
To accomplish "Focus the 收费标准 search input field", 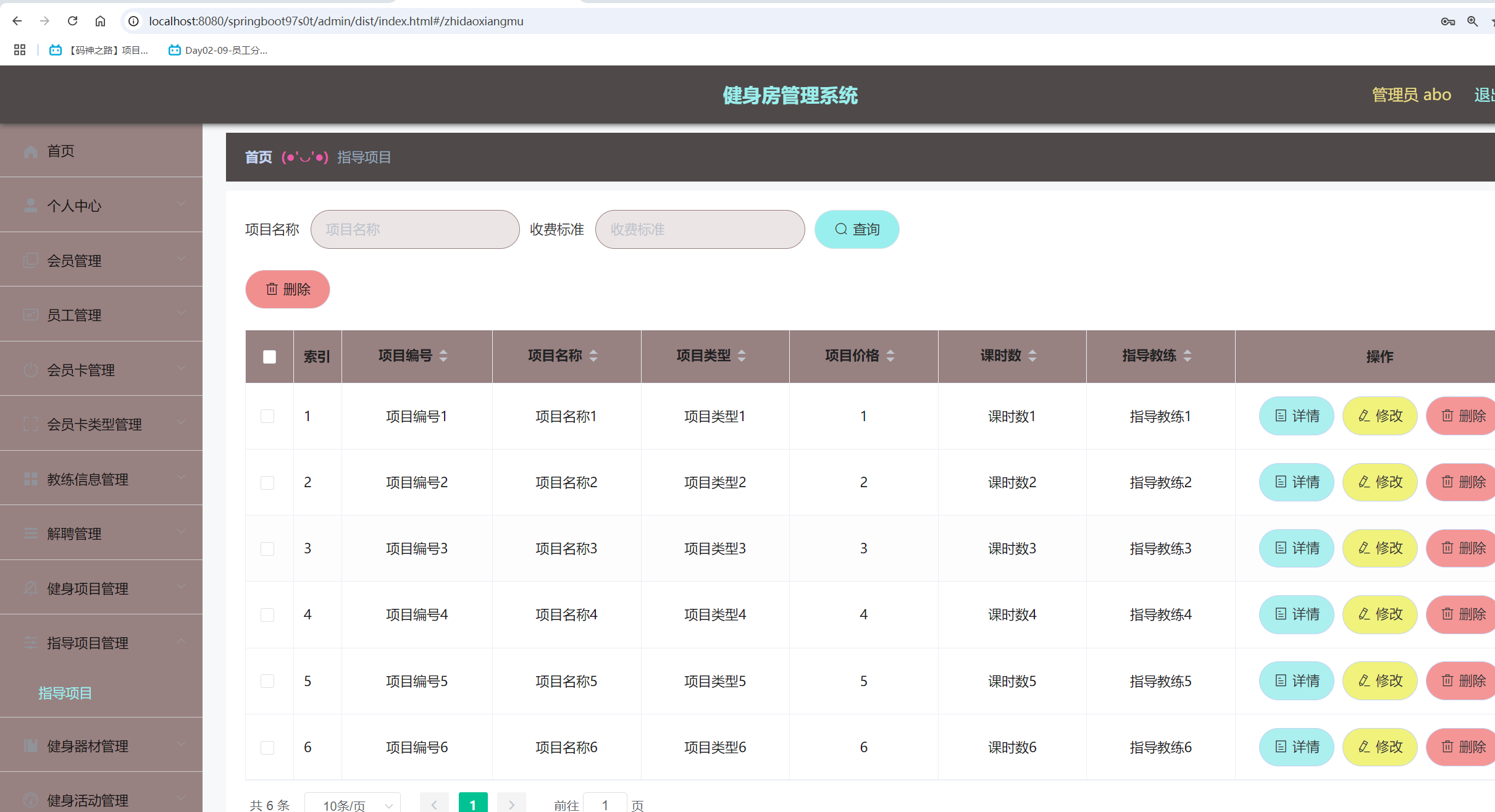I will [x=700, y=229].
